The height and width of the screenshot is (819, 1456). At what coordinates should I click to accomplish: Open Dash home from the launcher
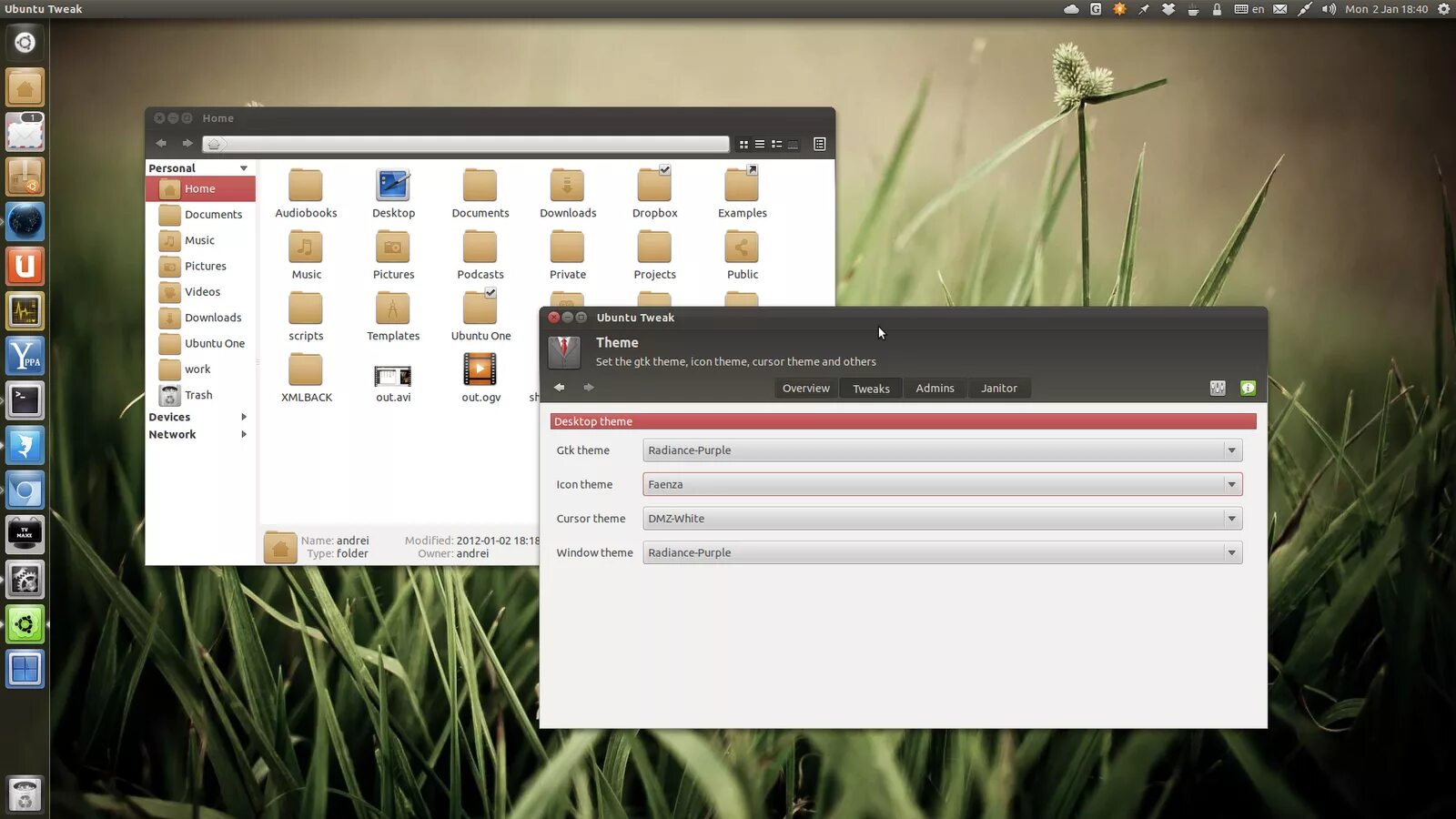[25, 43]
